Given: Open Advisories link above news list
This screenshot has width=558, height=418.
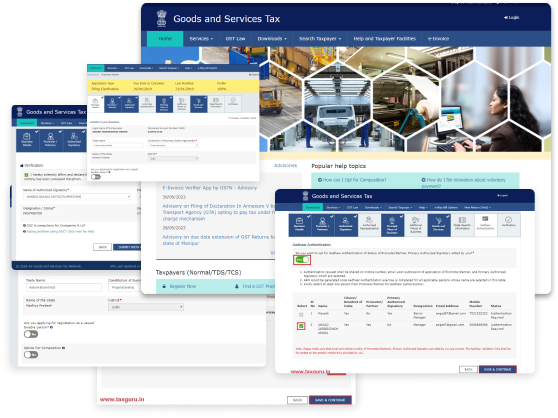Looking at the screenshot, I should (x=285, y=165).
